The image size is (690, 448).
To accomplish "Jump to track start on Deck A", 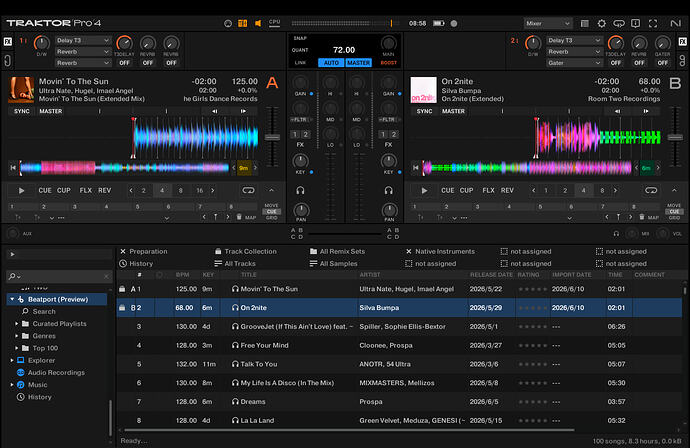I will click(13, 168).
